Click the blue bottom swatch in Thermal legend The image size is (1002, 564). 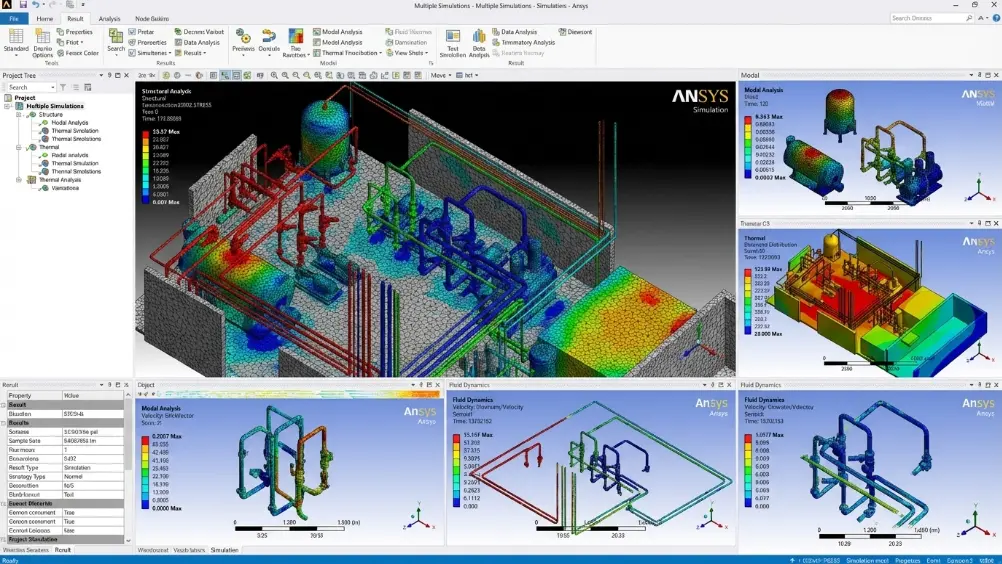748,332
